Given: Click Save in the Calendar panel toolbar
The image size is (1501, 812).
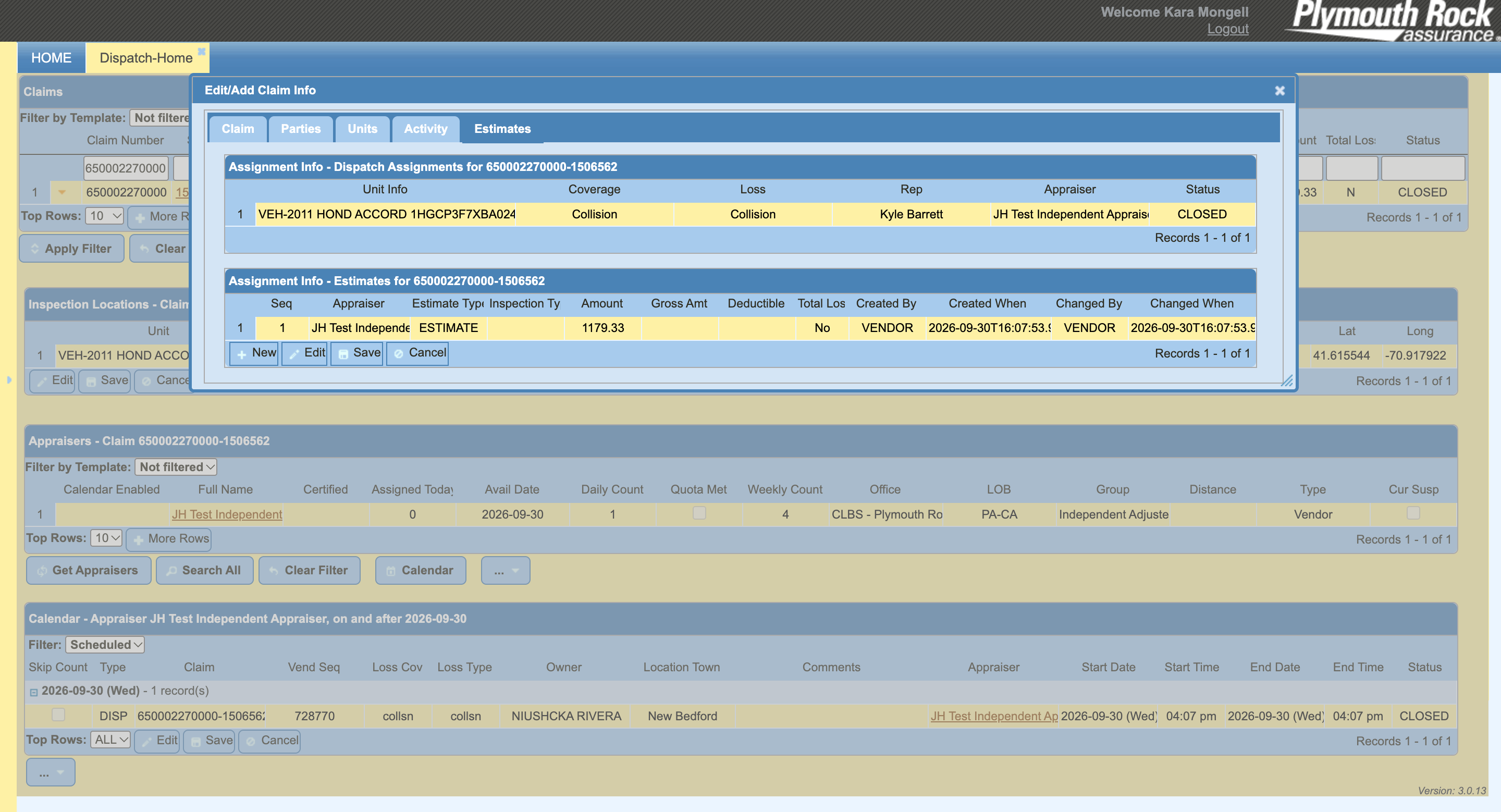Looking at the screenshot, I should coord(209,741).
